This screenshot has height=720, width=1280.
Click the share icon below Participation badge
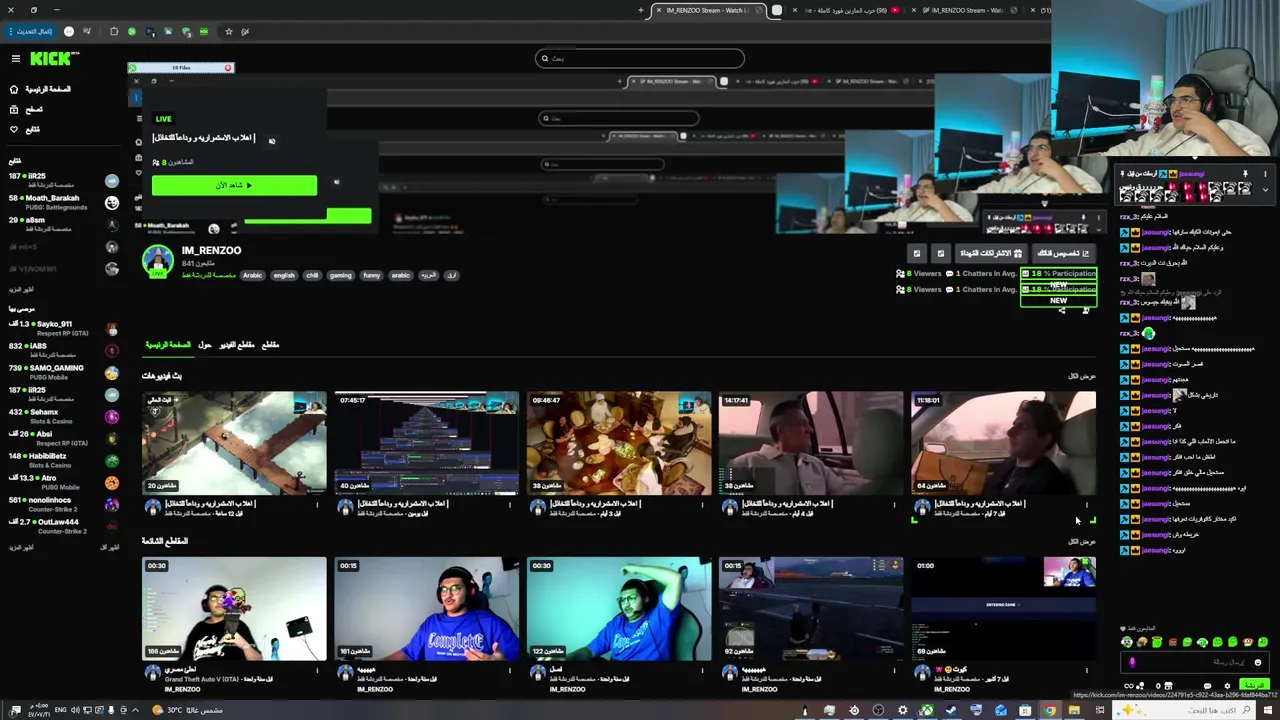click(1061, 311)
